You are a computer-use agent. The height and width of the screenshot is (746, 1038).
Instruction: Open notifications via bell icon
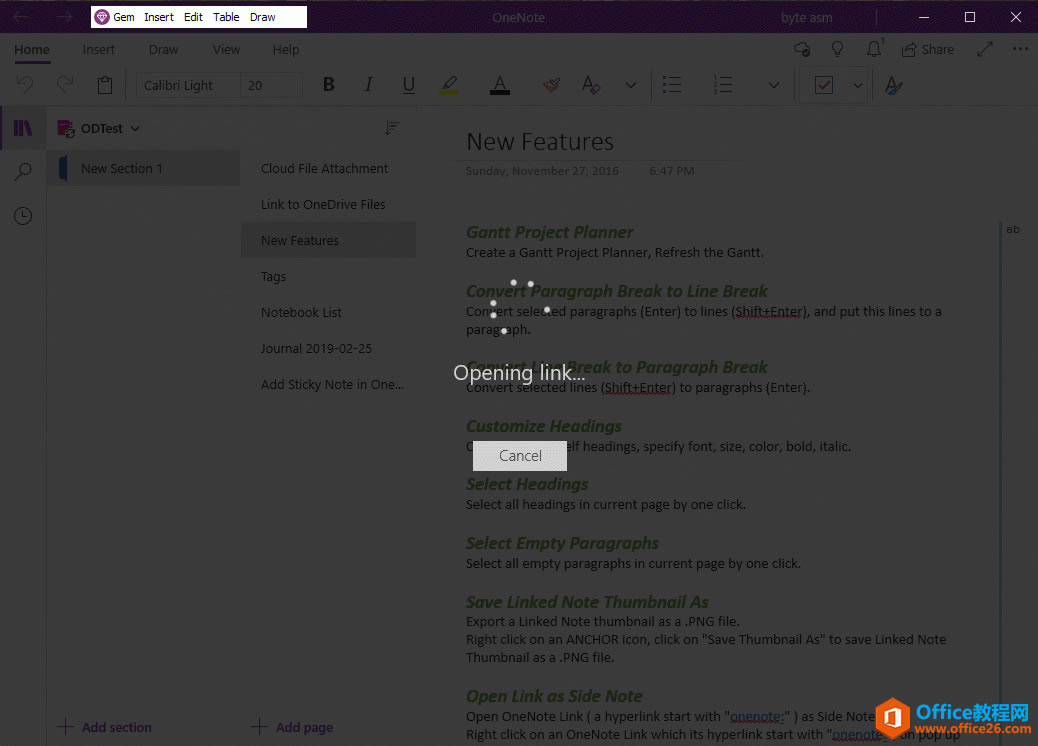pyautogui.click(x=871, y=48)
